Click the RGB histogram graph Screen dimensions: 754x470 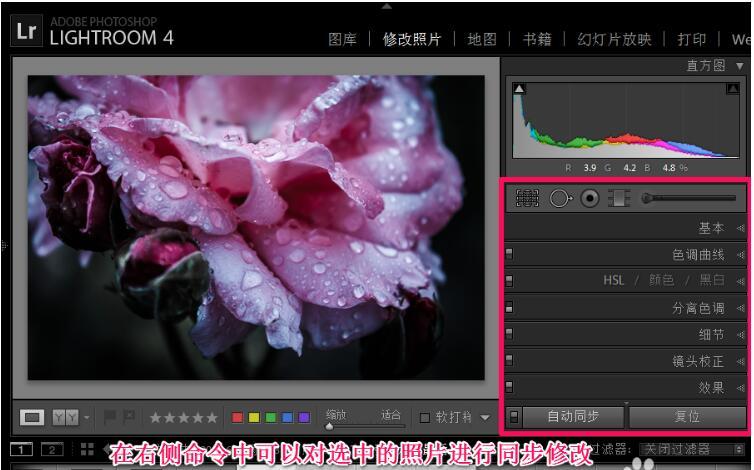click(626, 120)
